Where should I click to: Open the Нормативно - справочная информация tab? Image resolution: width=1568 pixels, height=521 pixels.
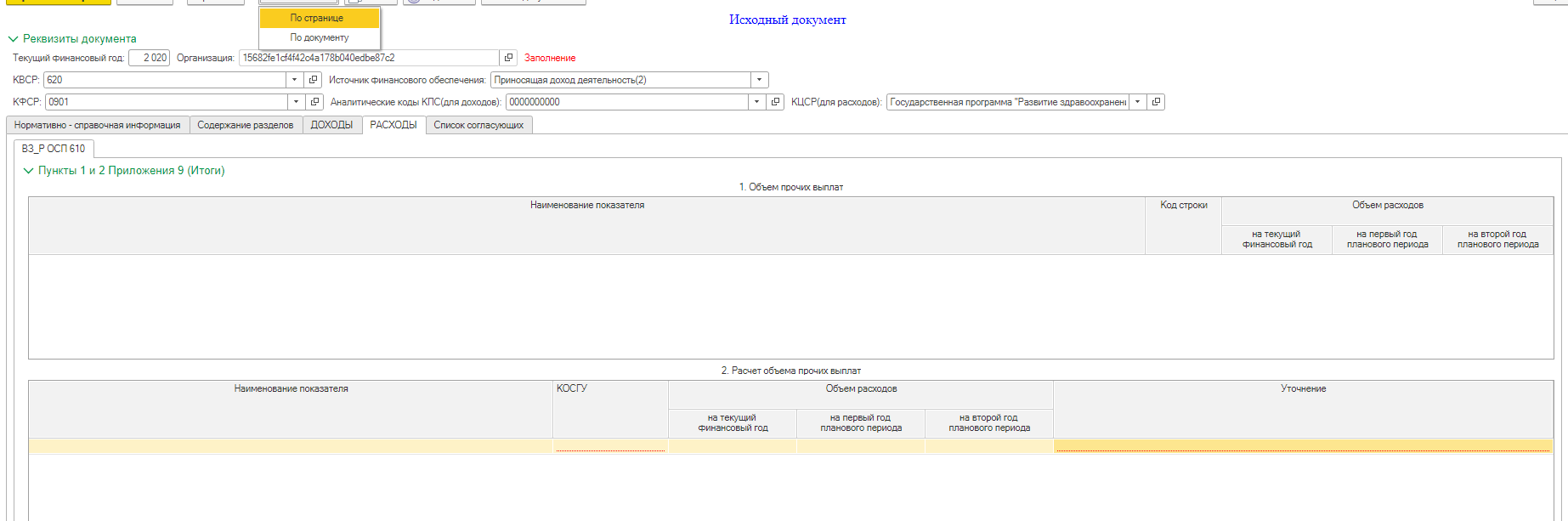tap(97, 125)
